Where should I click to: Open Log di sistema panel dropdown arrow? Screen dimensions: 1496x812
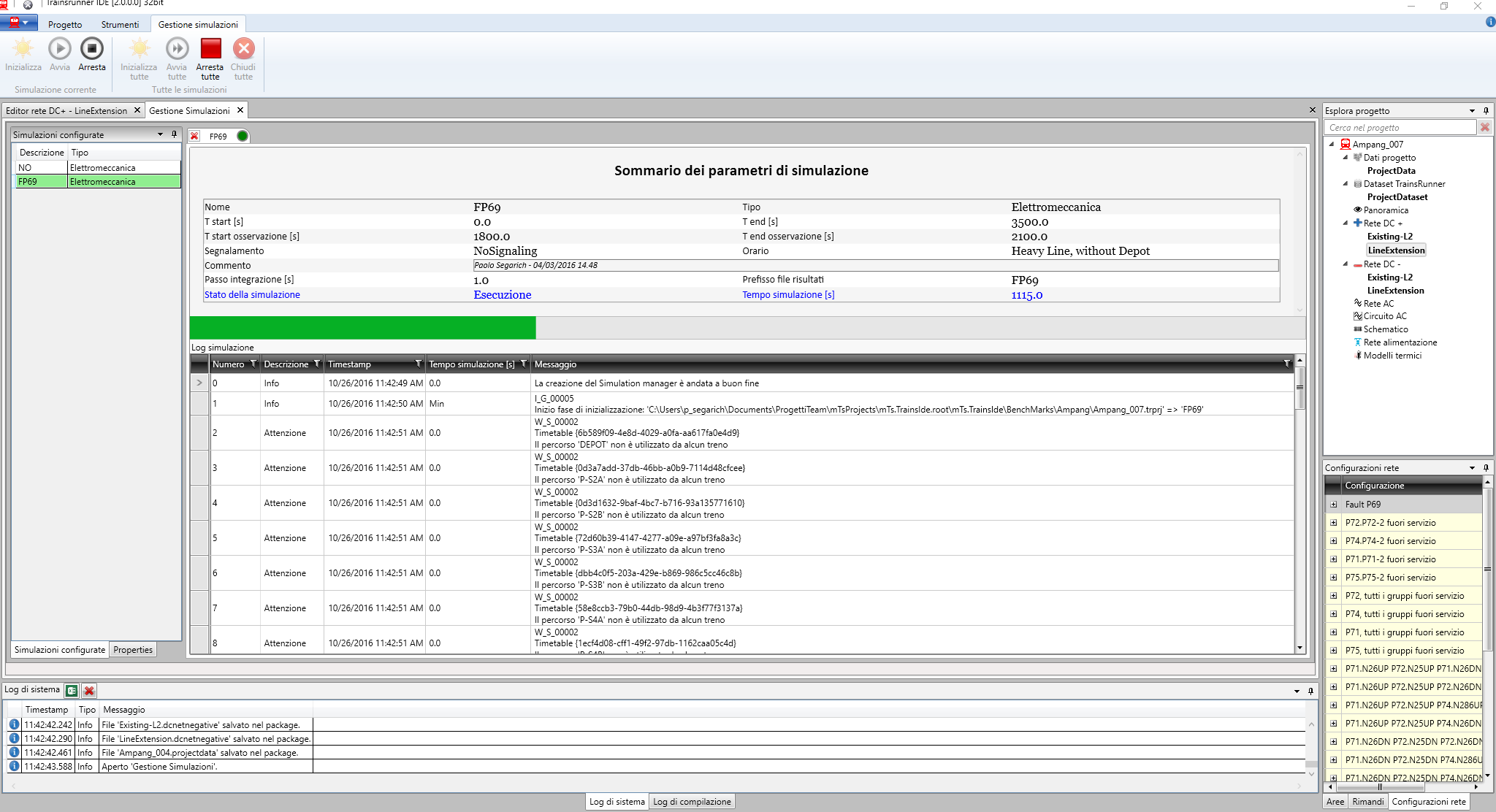pos(1297,691)
